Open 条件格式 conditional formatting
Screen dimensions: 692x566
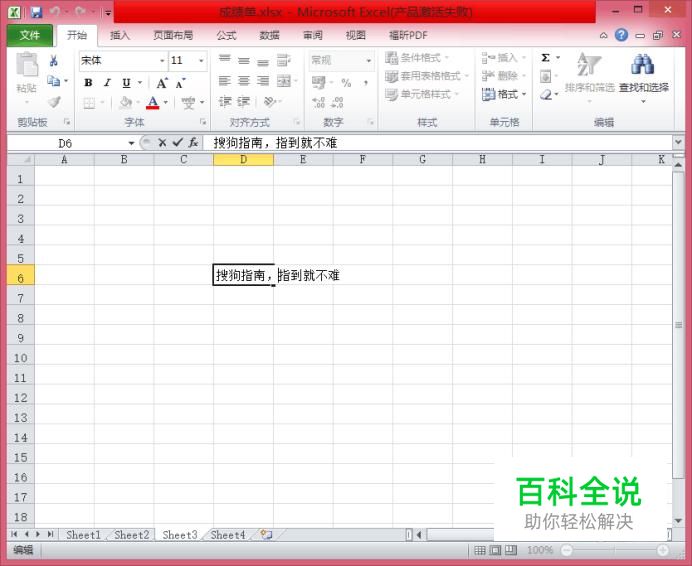(417, 58)
